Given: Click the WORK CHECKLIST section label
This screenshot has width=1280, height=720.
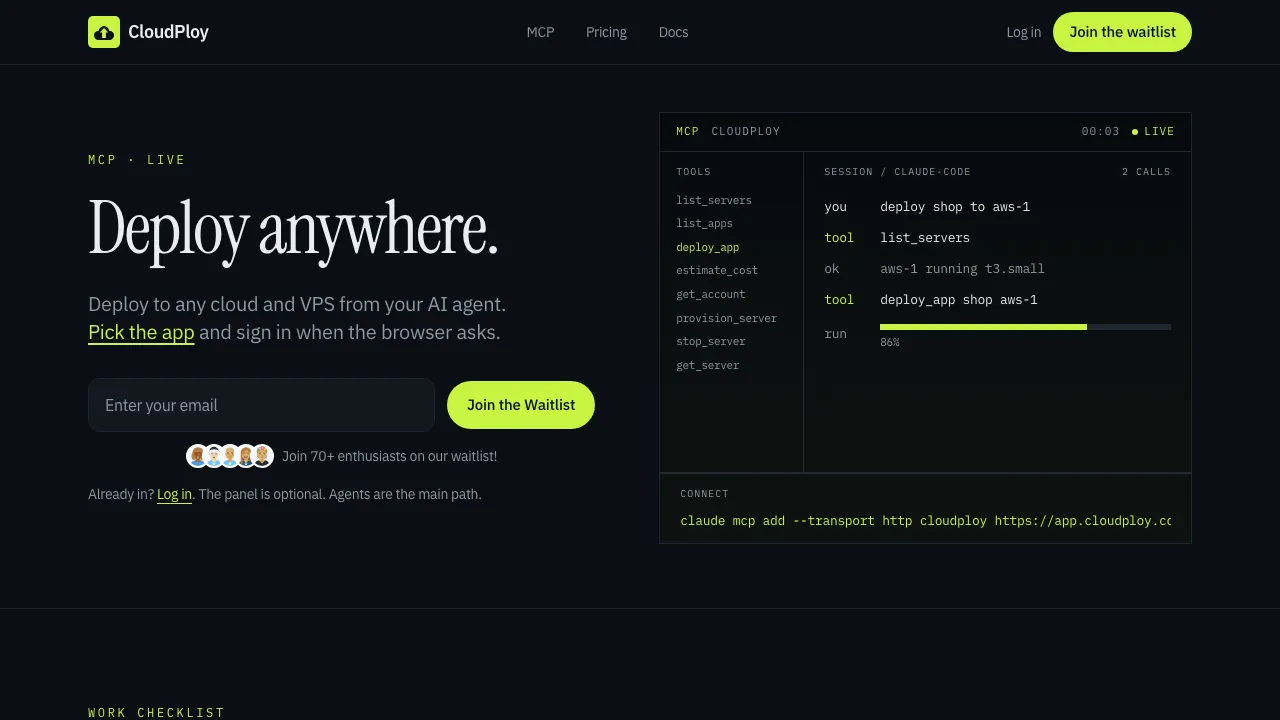Looking at the screenshot, I should coord(156,713).
